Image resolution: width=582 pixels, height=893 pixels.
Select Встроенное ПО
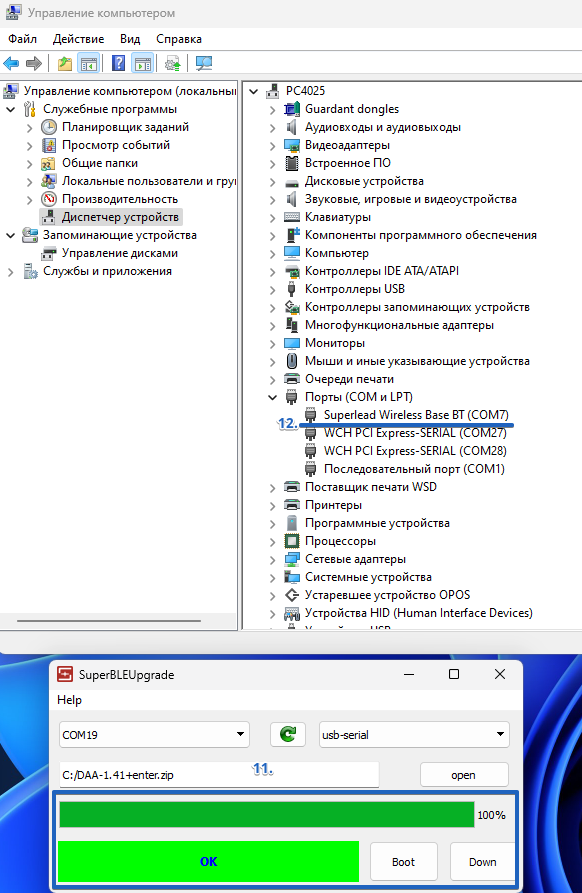tap(347, 163)
